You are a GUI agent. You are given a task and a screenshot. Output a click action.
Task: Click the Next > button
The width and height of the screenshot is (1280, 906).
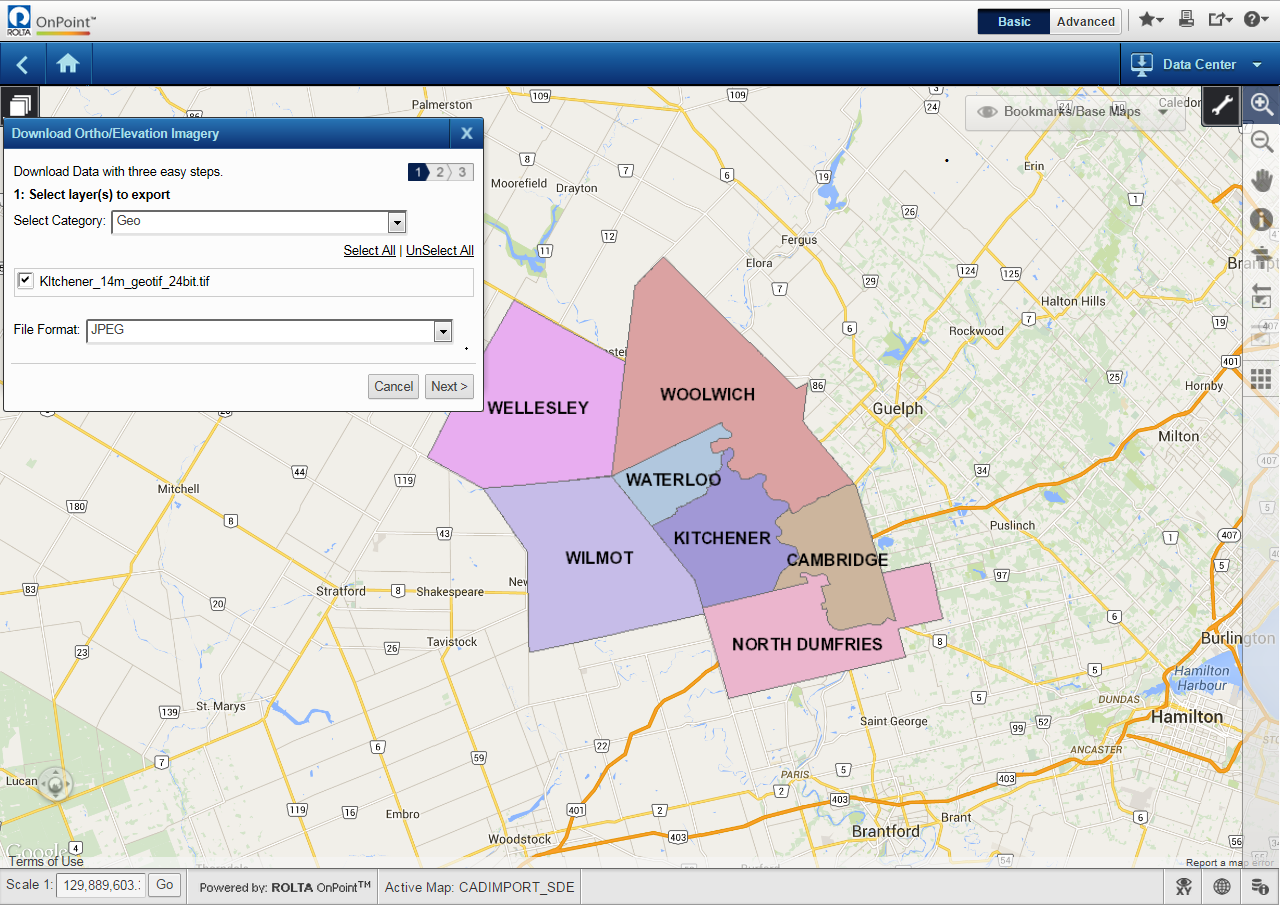click(x=449, y=386)
